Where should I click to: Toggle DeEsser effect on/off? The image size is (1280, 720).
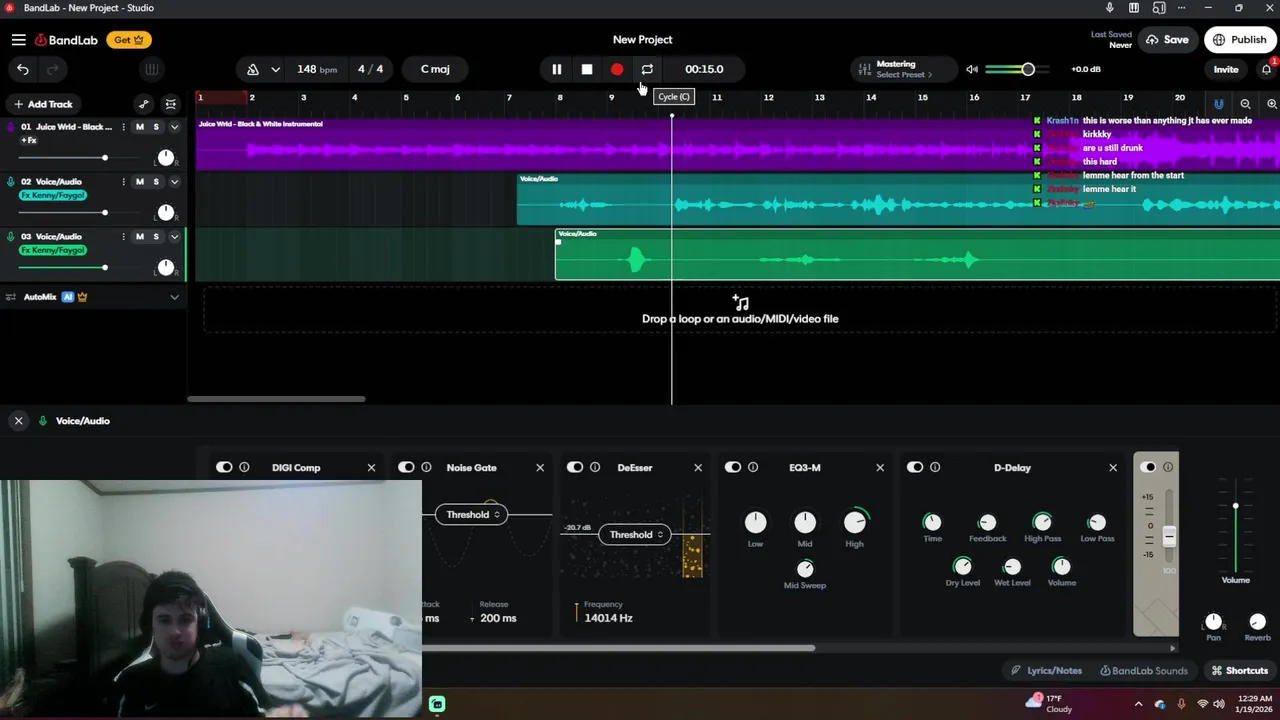[x=575, y=467]
